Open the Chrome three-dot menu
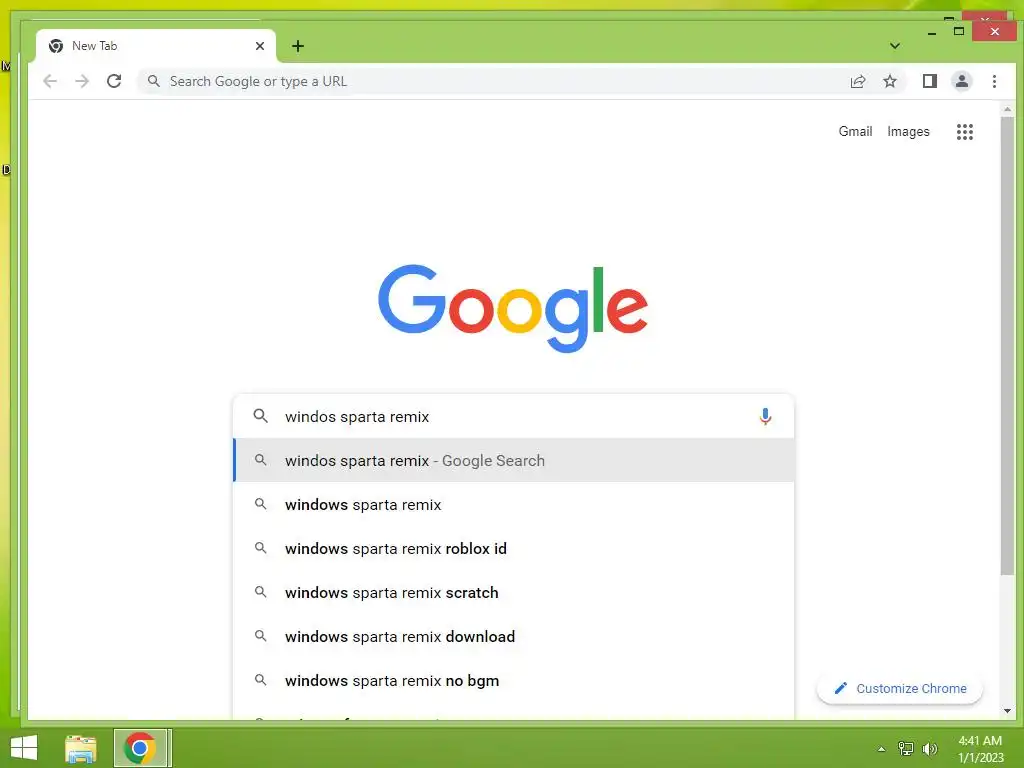The height and width of the screenshot is (768, 1024). point(994,81)
